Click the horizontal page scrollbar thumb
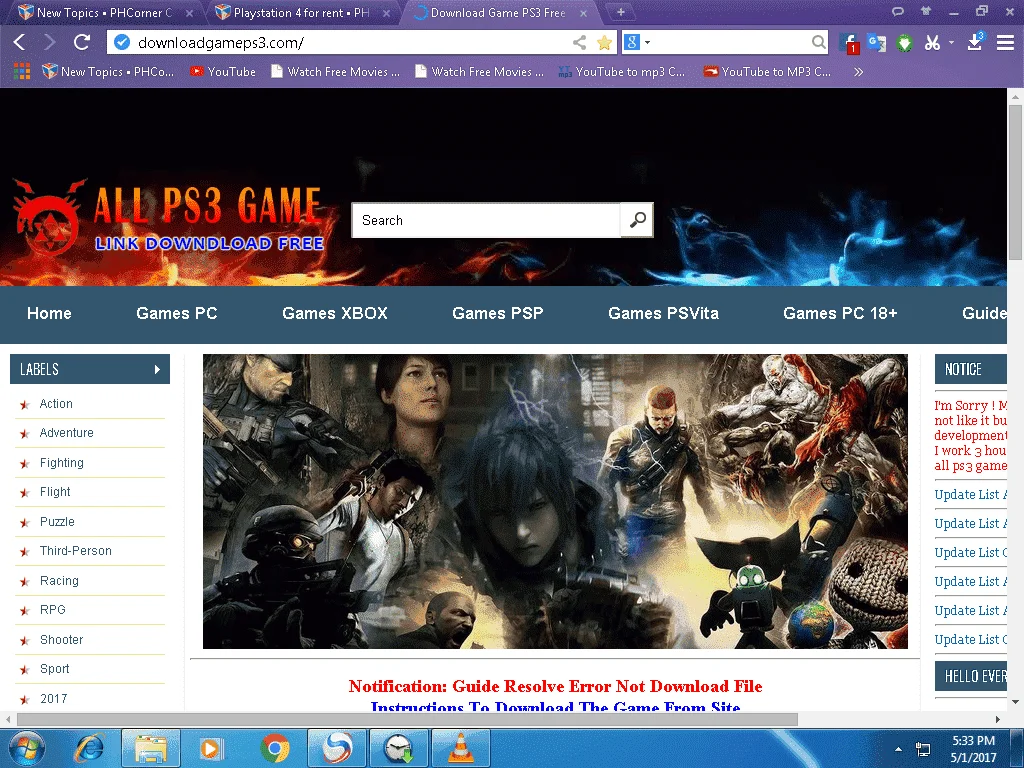 tap(407, 719)
